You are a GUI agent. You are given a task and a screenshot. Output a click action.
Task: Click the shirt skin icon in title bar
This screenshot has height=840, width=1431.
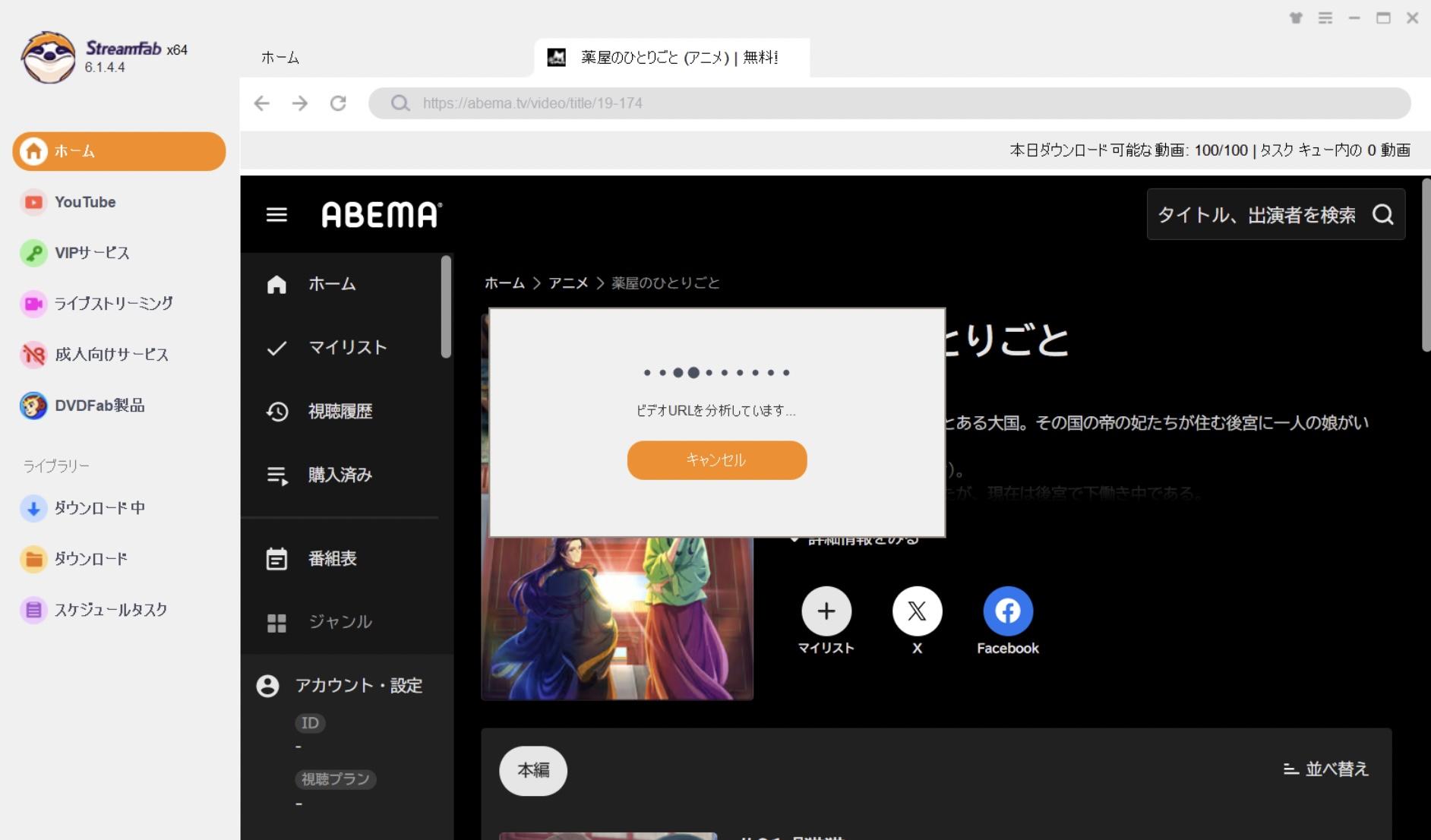(x=1296, y=18)
